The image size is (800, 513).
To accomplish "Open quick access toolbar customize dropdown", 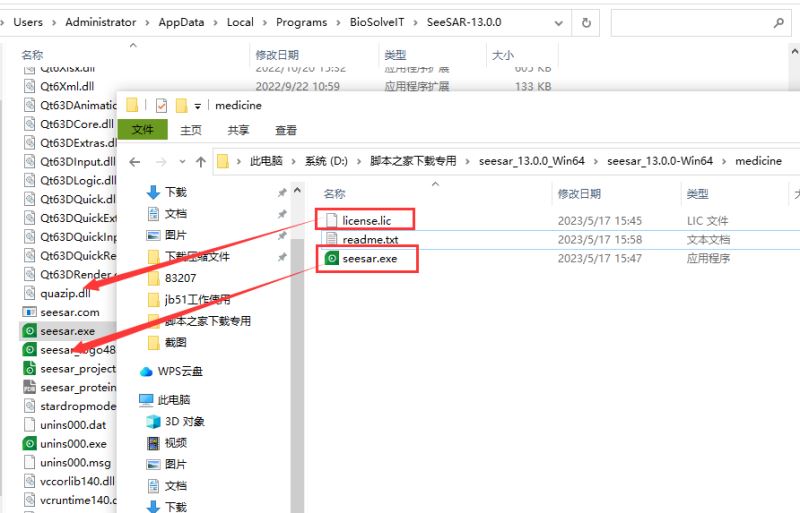I will (197, 106).
